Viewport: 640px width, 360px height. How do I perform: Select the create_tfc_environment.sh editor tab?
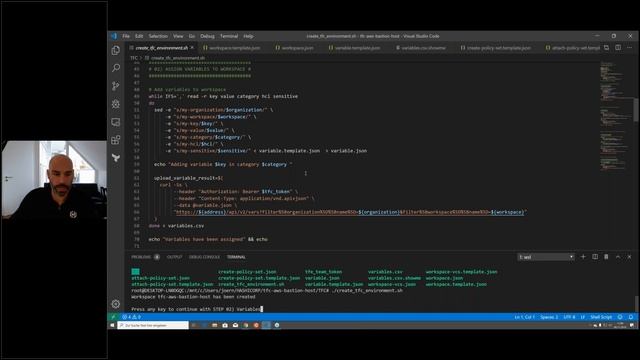[x=161, y=48]
